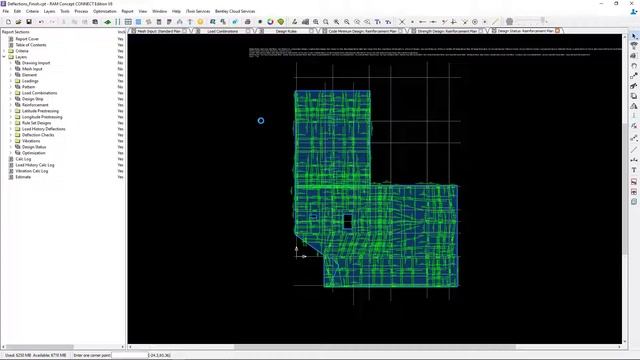Expand the Criteria folder in report tree
Image resolution: width=640 pixels, height=360 pixels.
click(x=4, y=51)
